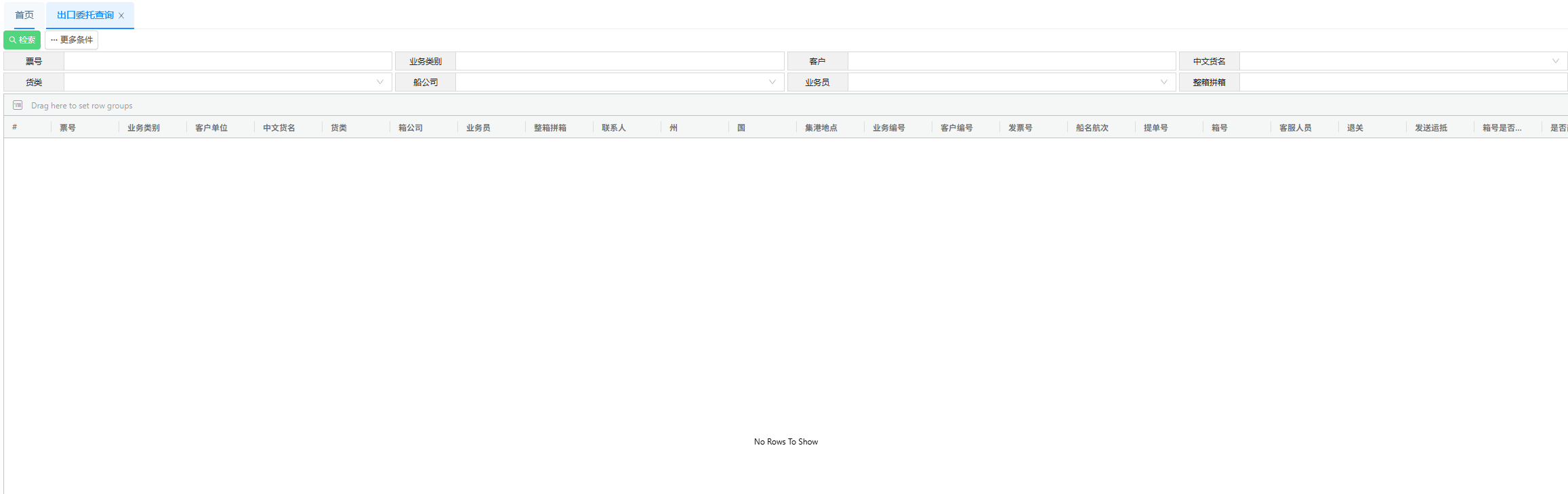This screenshot has height=494, width=1568.
Task: Open the 中文货名 dropdown arrow
Action: click(x=1555, y=61)
